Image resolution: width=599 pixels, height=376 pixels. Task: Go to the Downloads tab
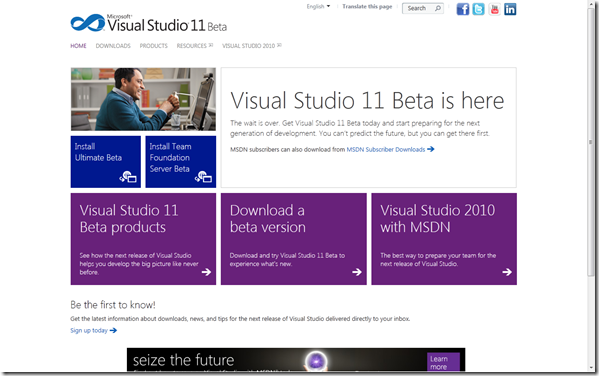[113, 46]
